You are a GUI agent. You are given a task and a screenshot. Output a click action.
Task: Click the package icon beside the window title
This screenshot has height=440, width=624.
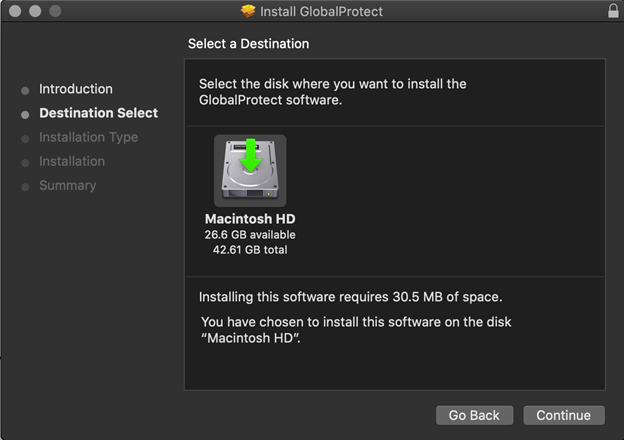coord(248,11)
